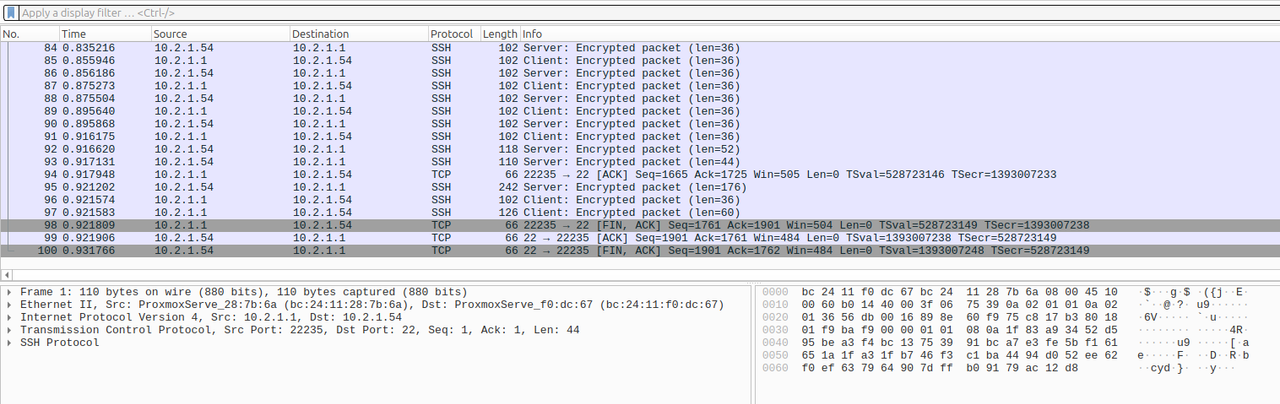This screenshot has width=1280, height=404.
Task: Sort by the Protocol column header
Action: coord(453,34)
